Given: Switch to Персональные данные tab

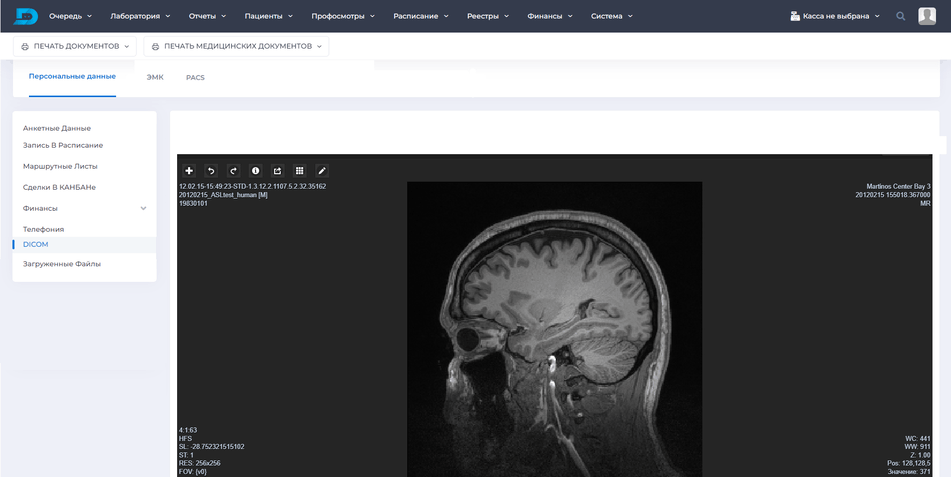Looking at the screenshot, I should [72, 76].
